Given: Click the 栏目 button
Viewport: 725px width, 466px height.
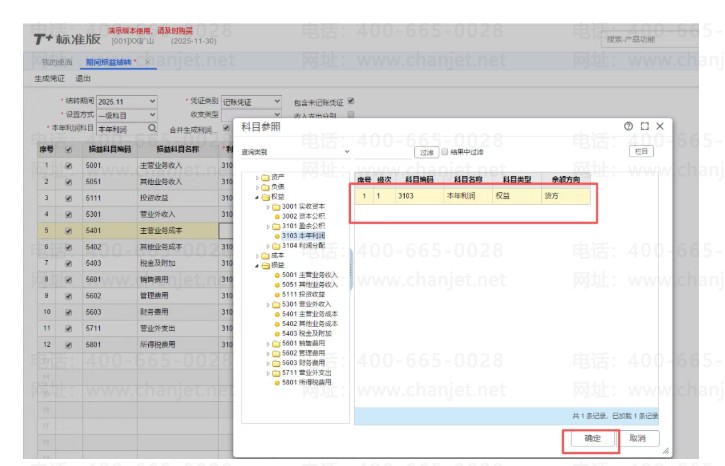Looking at the screenshot, I should (x=641, y=151).
